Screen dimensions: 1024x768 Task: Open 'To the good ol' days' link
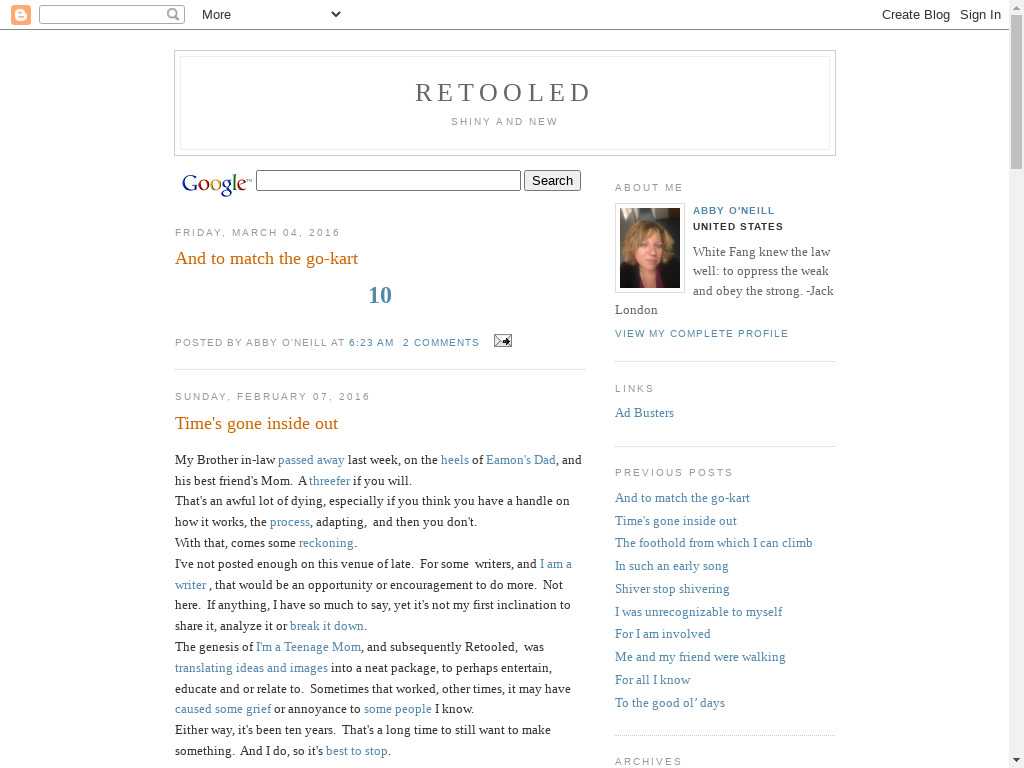pos(669,702)
